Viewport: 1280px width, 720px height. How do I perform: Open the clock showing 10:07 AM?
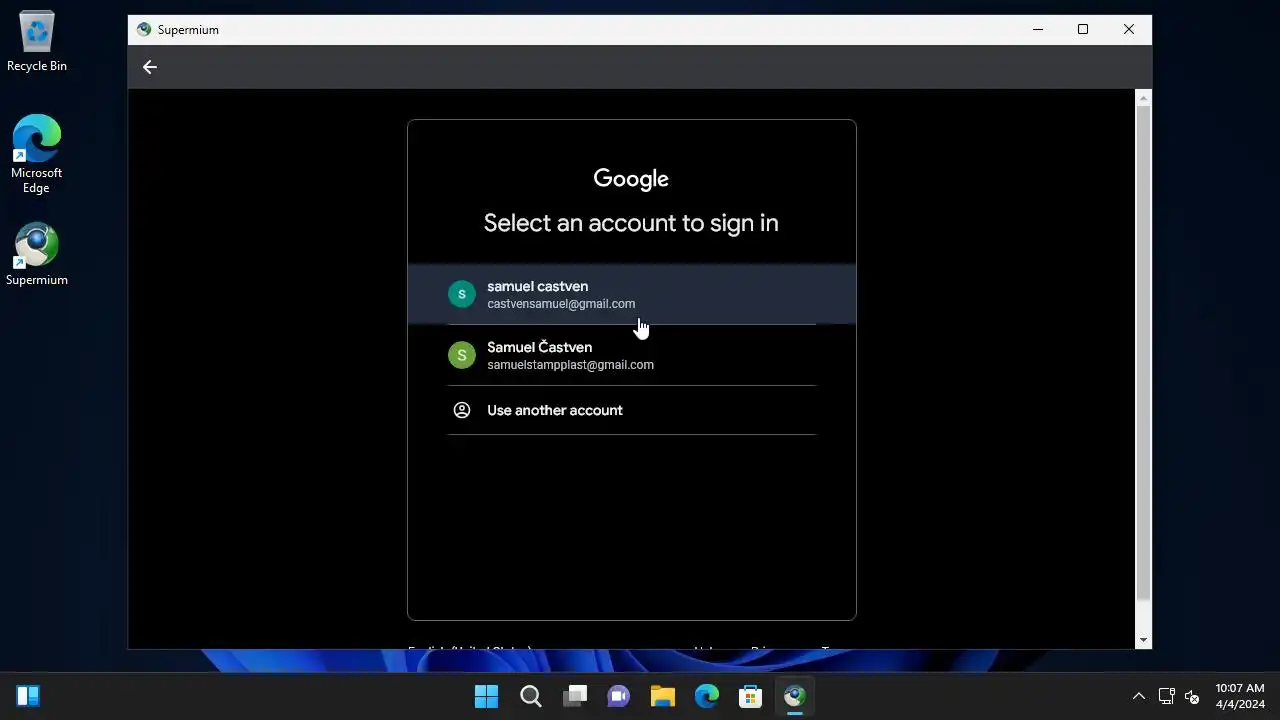pyautogui.click(x=1240, y=696)
